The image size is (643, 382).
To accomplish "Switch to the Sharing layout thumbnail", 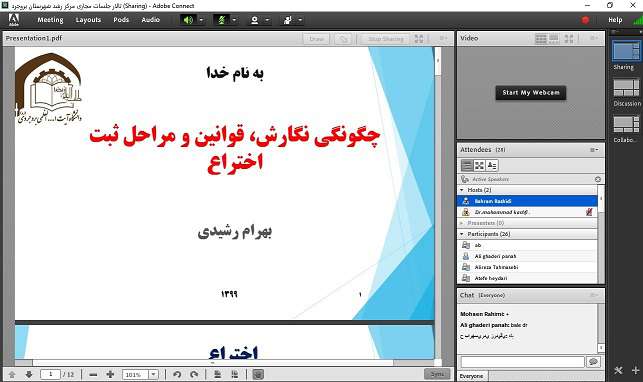I will tap(626, 52).
